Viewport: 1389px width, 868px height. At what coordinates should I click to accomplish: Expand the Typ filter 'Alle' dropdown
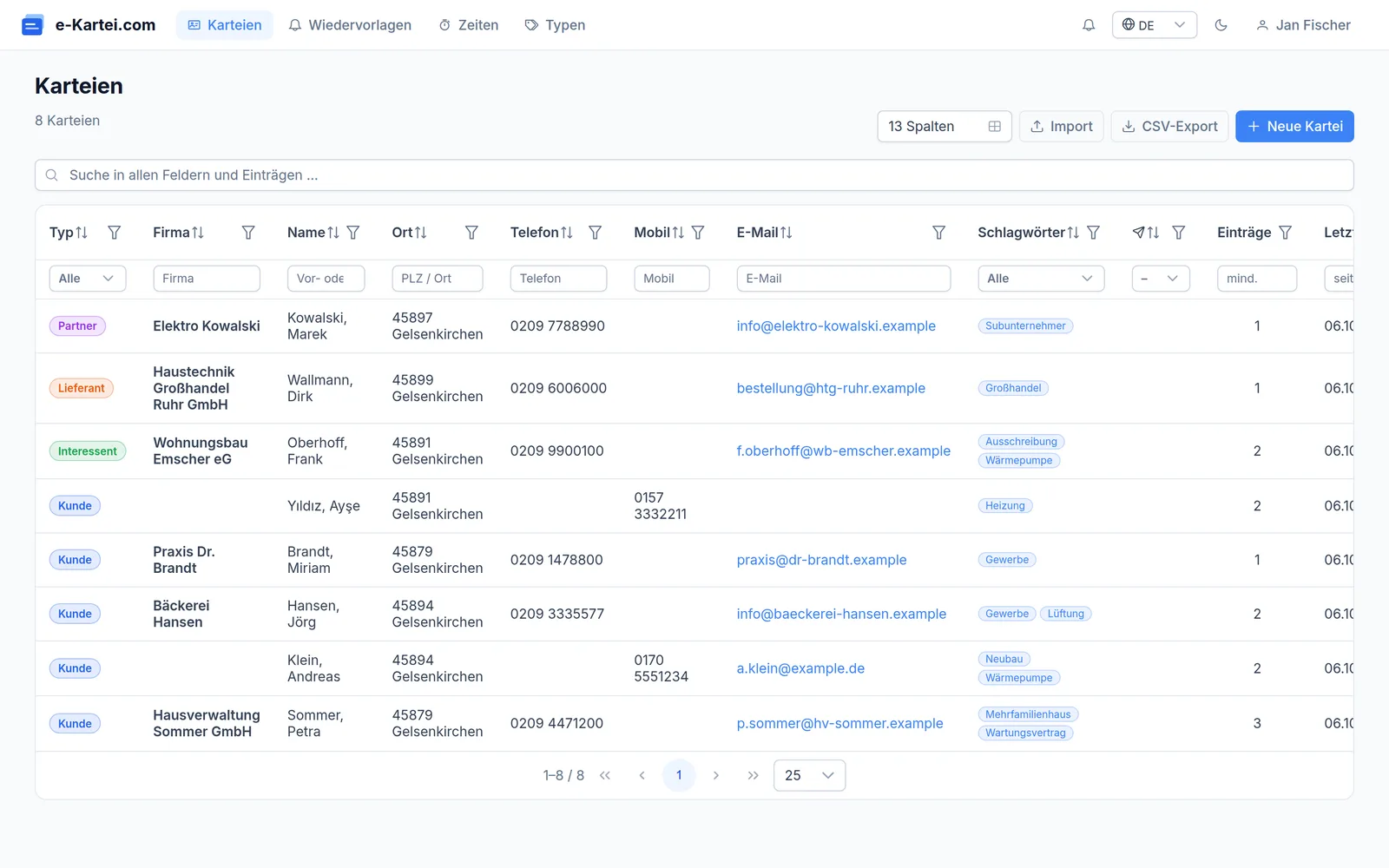[x=88, y=279]
